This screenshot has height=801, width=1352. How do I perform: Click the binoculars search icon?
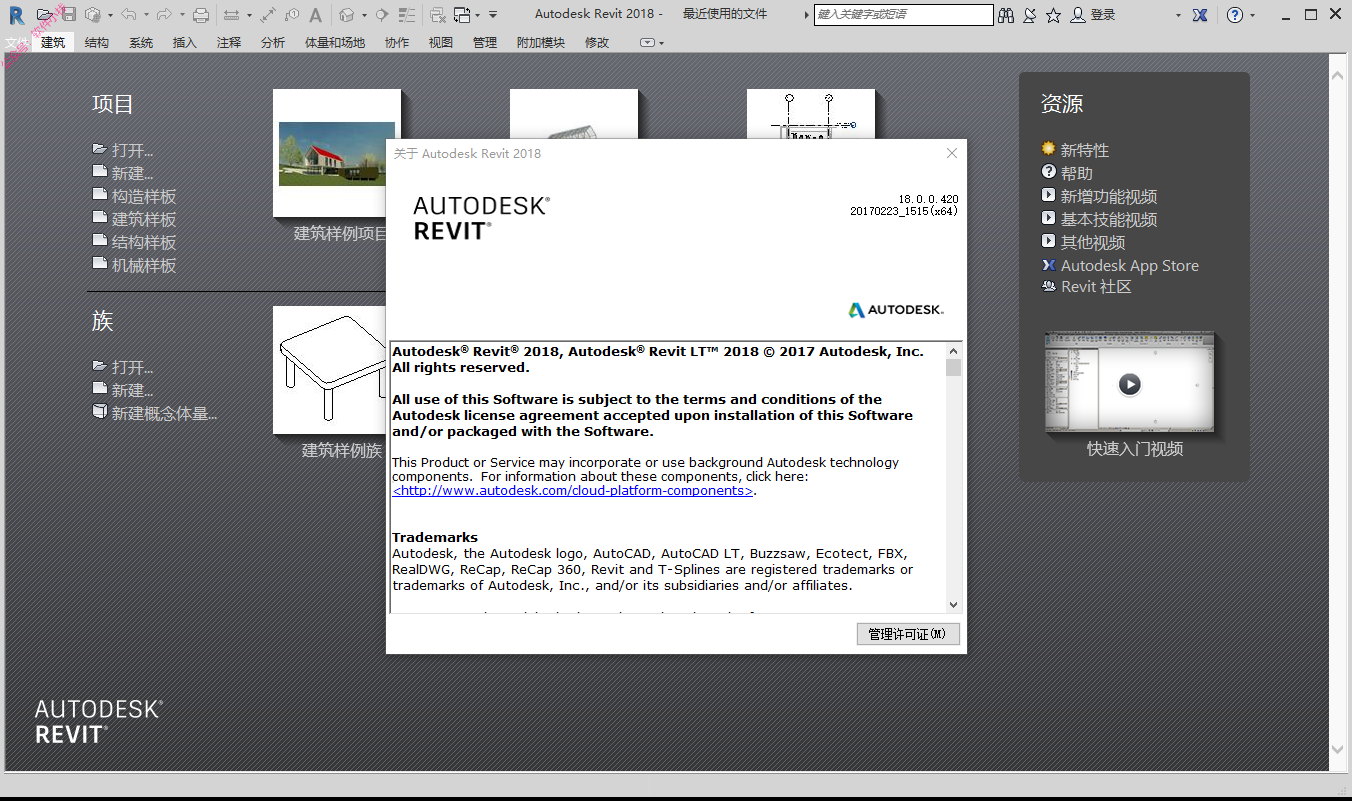point(1005,15)
